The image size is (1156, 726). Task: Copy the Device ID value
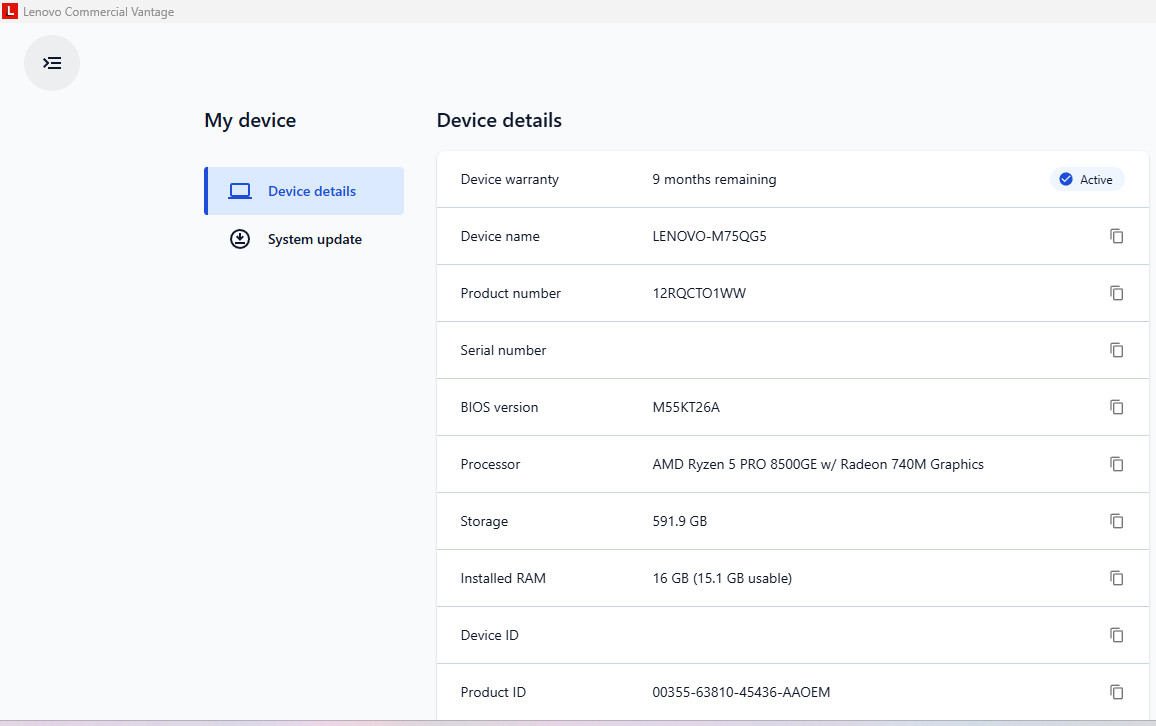(1116, 635)
